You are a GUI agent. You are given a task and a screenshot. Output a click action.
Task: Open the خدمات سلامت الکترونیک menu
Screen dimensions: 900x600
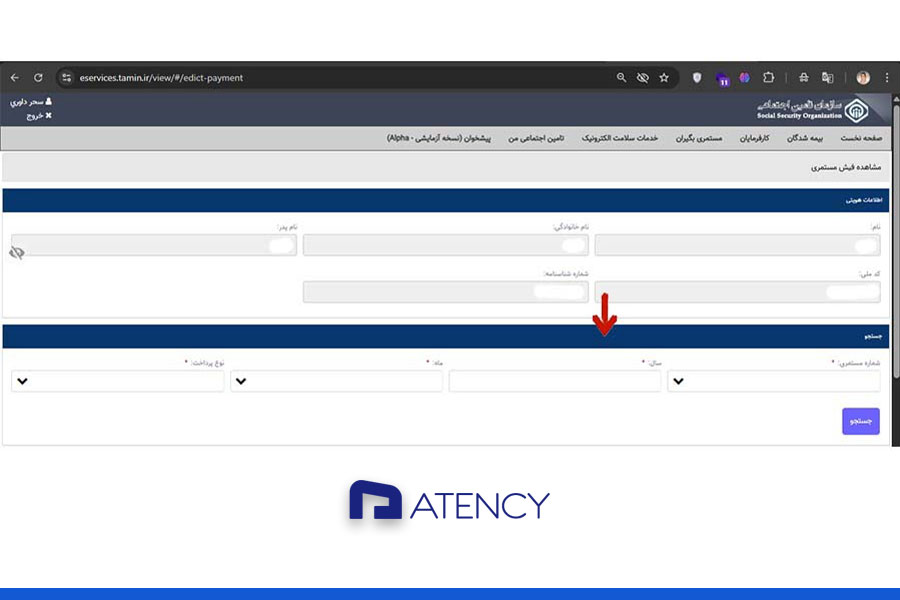click(x=620, y=138)
